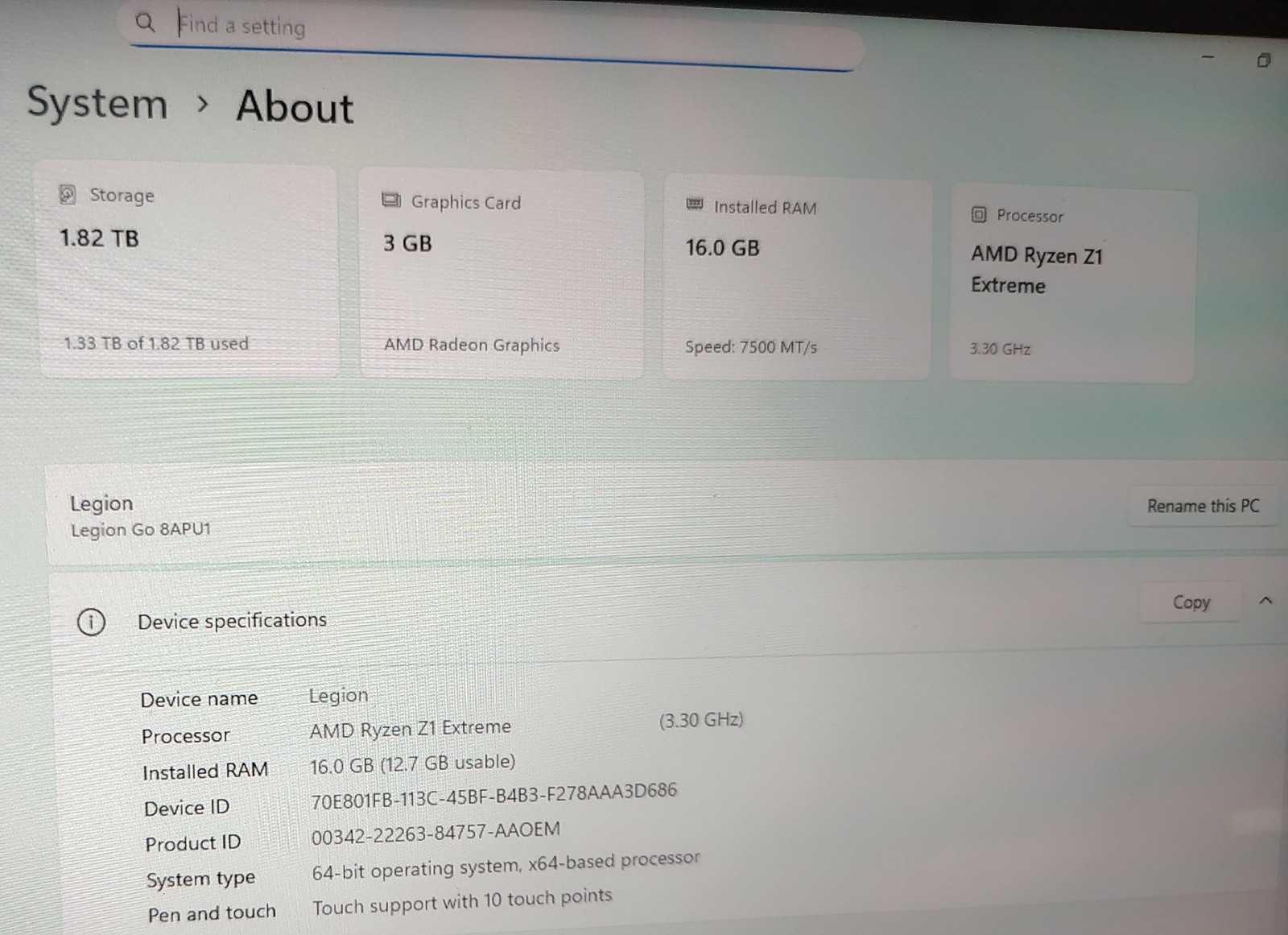Restore the window with the restore icon
Image resolution: width=1288 pixels, height=935 pixels.
pyautogui.click(x=1264, y=60)
